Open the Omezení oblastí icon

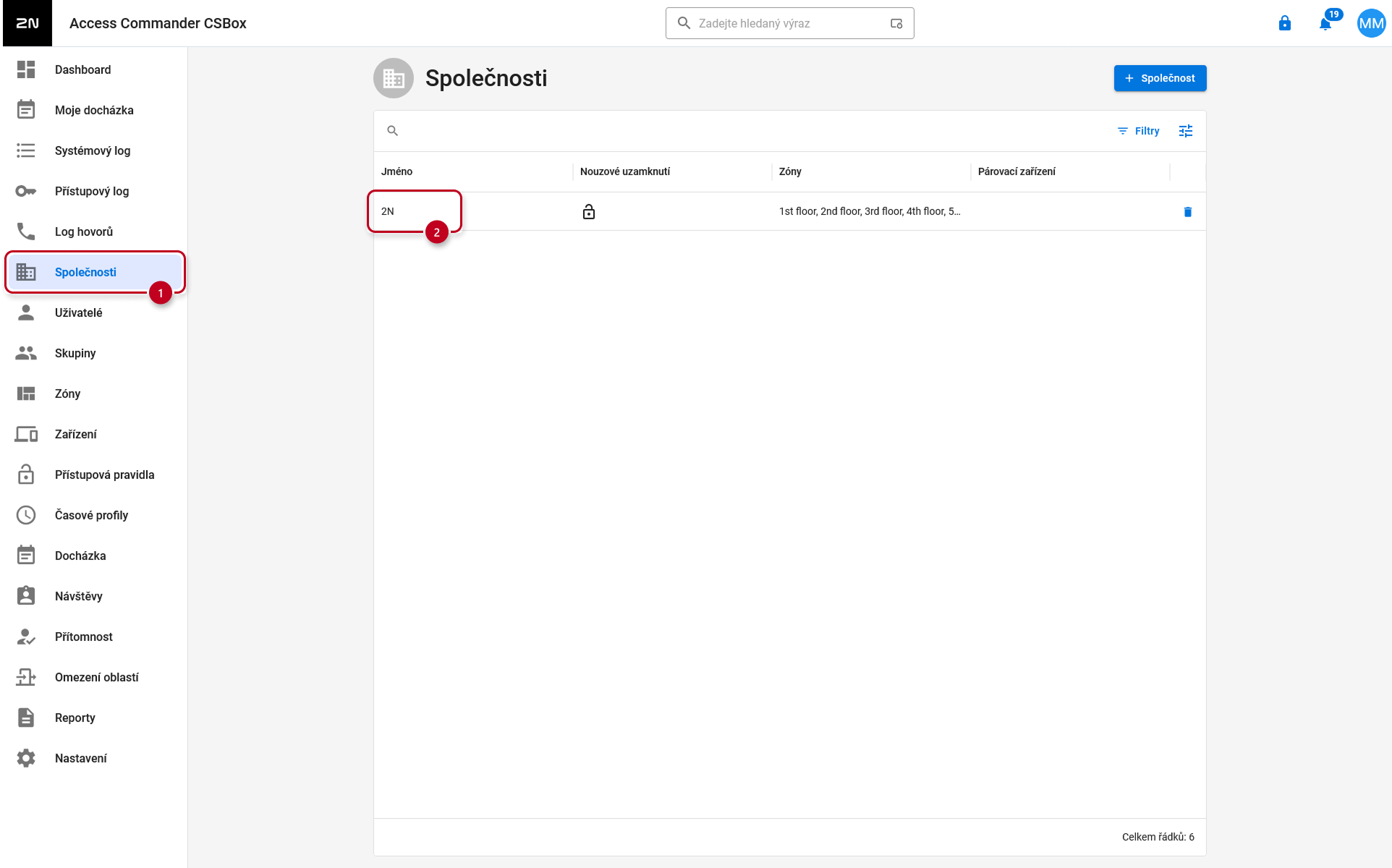(26, 677)
